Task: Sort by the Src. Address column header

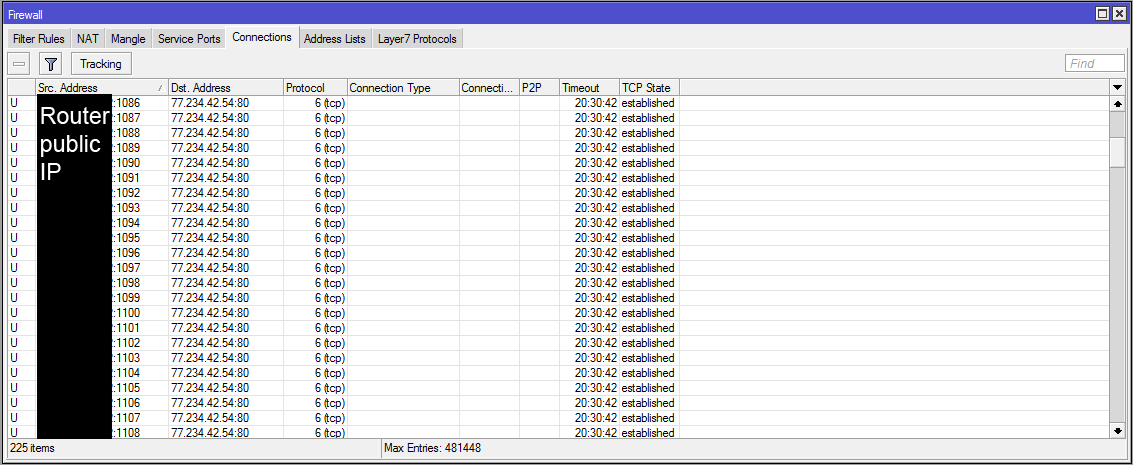Action: [x=100, y=88]
